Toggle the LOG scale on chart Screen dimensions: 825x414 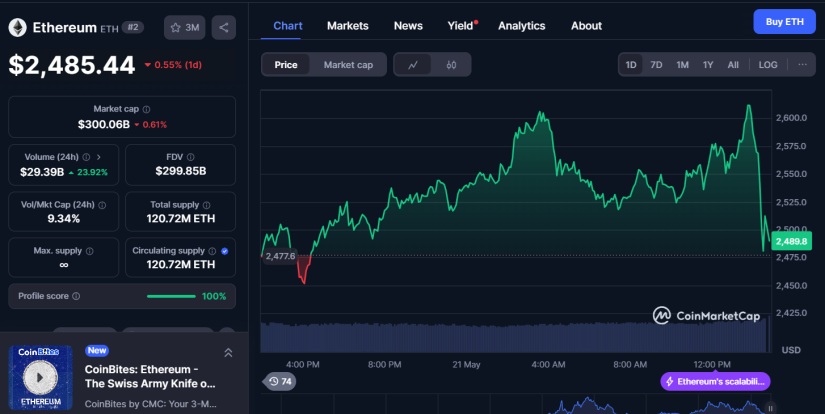coord(768,65)
